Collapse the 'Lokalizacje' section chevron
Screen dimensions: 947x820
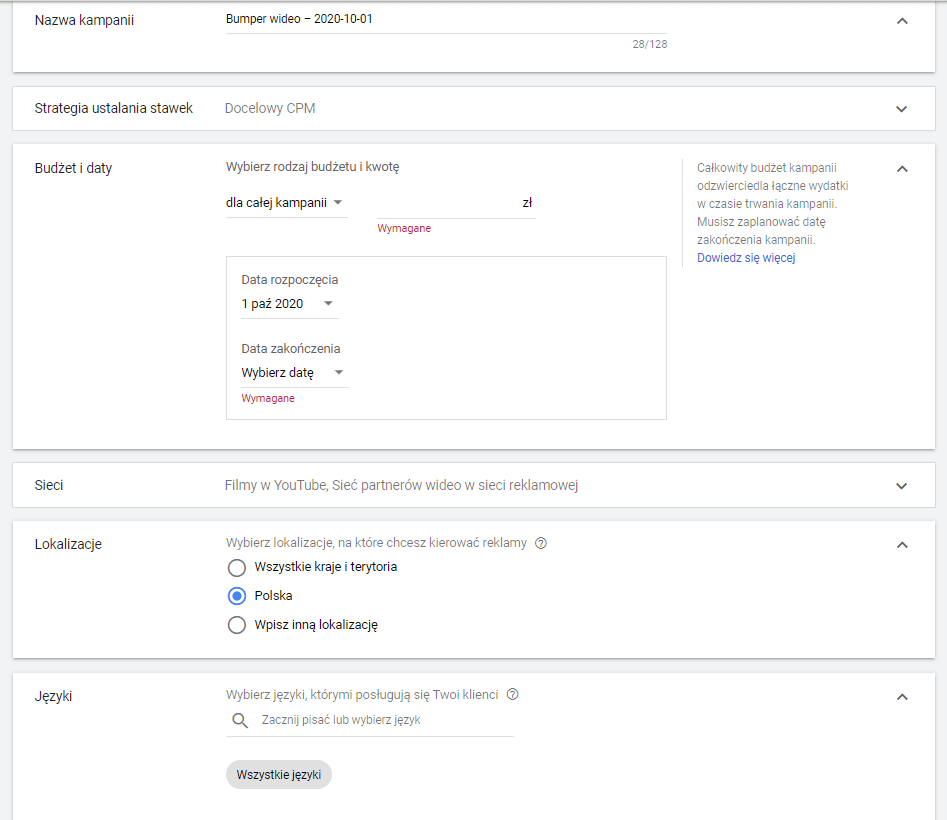pos(901,545)
